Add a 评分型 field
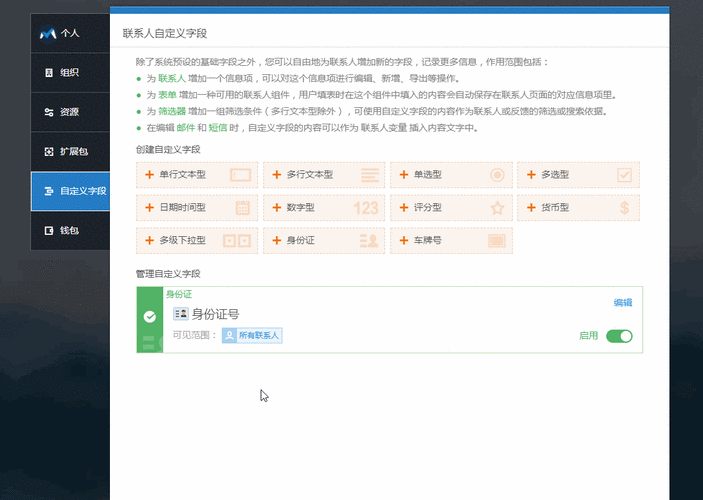Image resolution: width=703 pixels, height=500 pixels. [451, 208]
